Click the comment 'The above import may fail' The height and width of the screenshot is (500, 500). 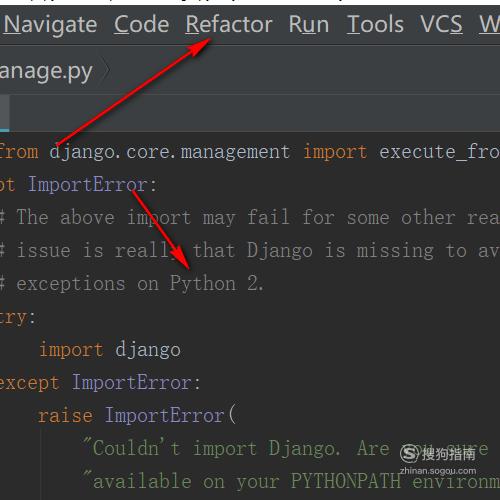152,218
